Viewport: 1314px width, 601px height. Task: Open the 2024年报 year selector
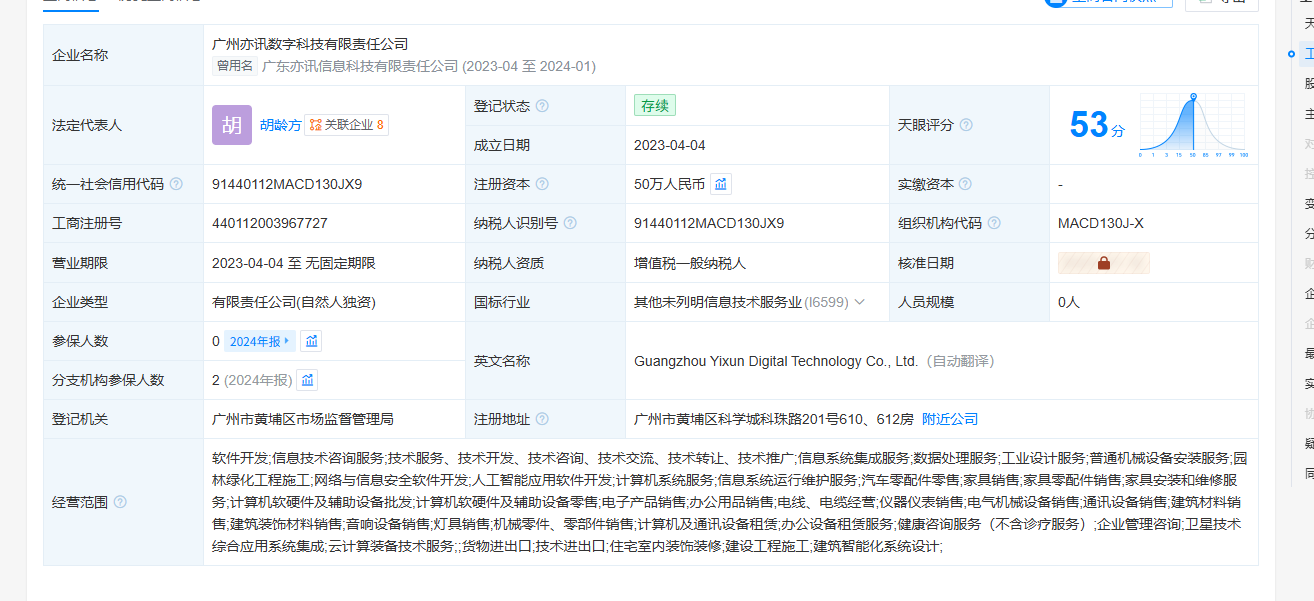[258, 341]
